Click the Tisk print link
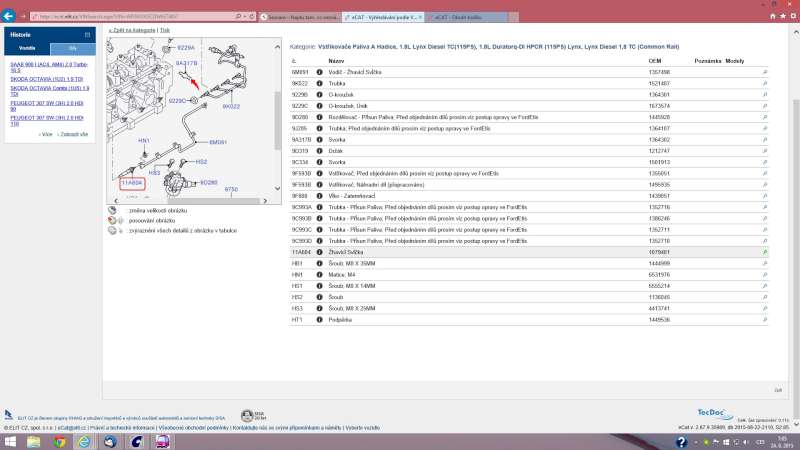The width and height of the screenshot is (800, 450). [x=164, y=30]
